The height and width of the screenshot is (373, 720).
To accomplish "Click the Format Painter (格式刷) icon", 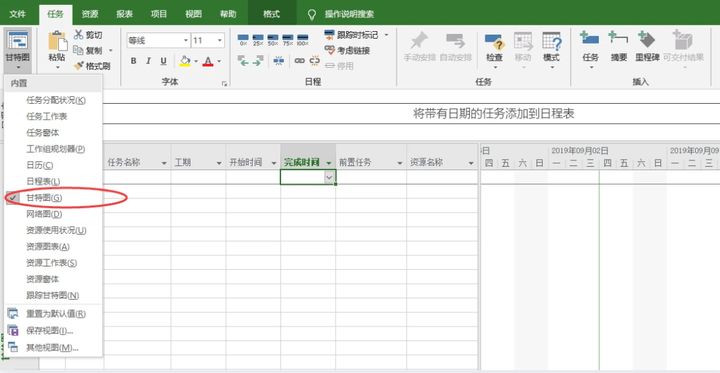I will [x=79, y=66].
